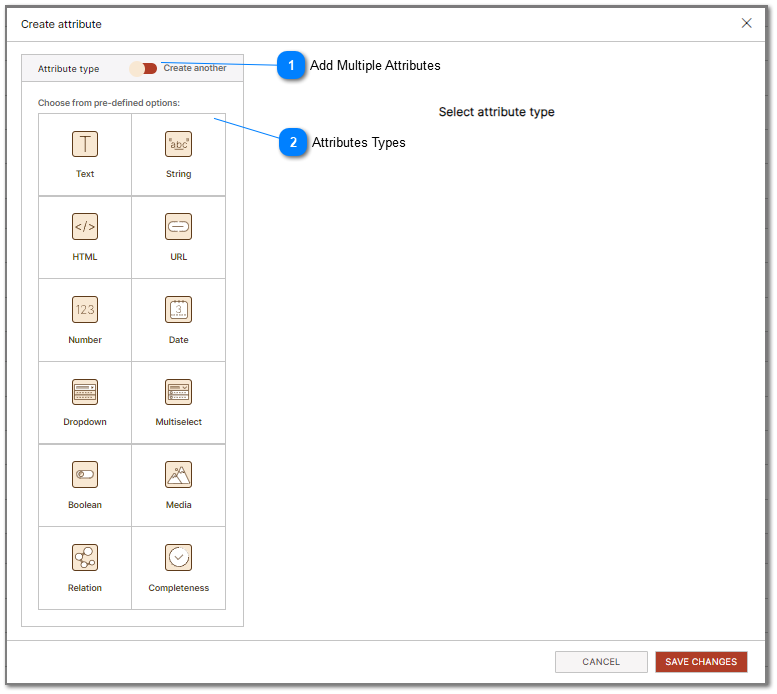The height and width of the screenshot is (694, 777).
Task: Choose the String attribute type icon
Action: [178, 144]
